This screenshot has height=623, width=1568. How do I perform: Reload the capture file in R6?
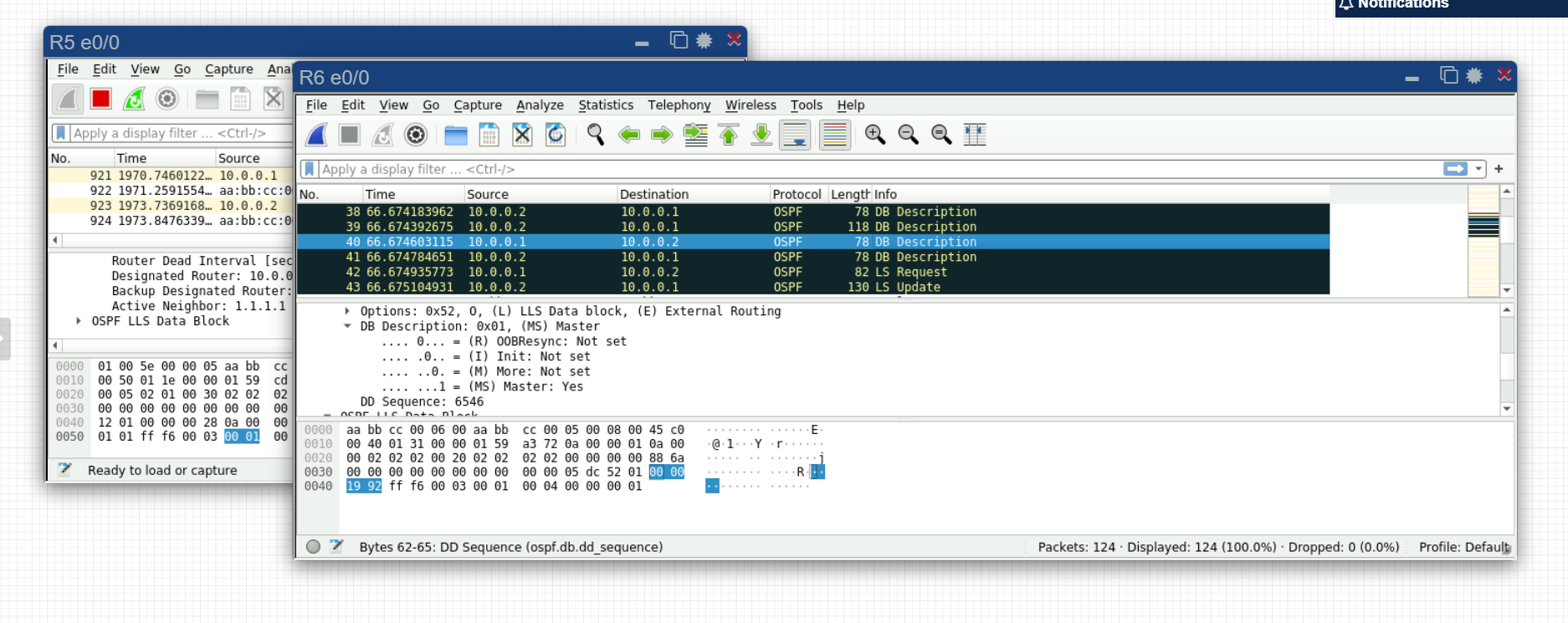point(556,135)
